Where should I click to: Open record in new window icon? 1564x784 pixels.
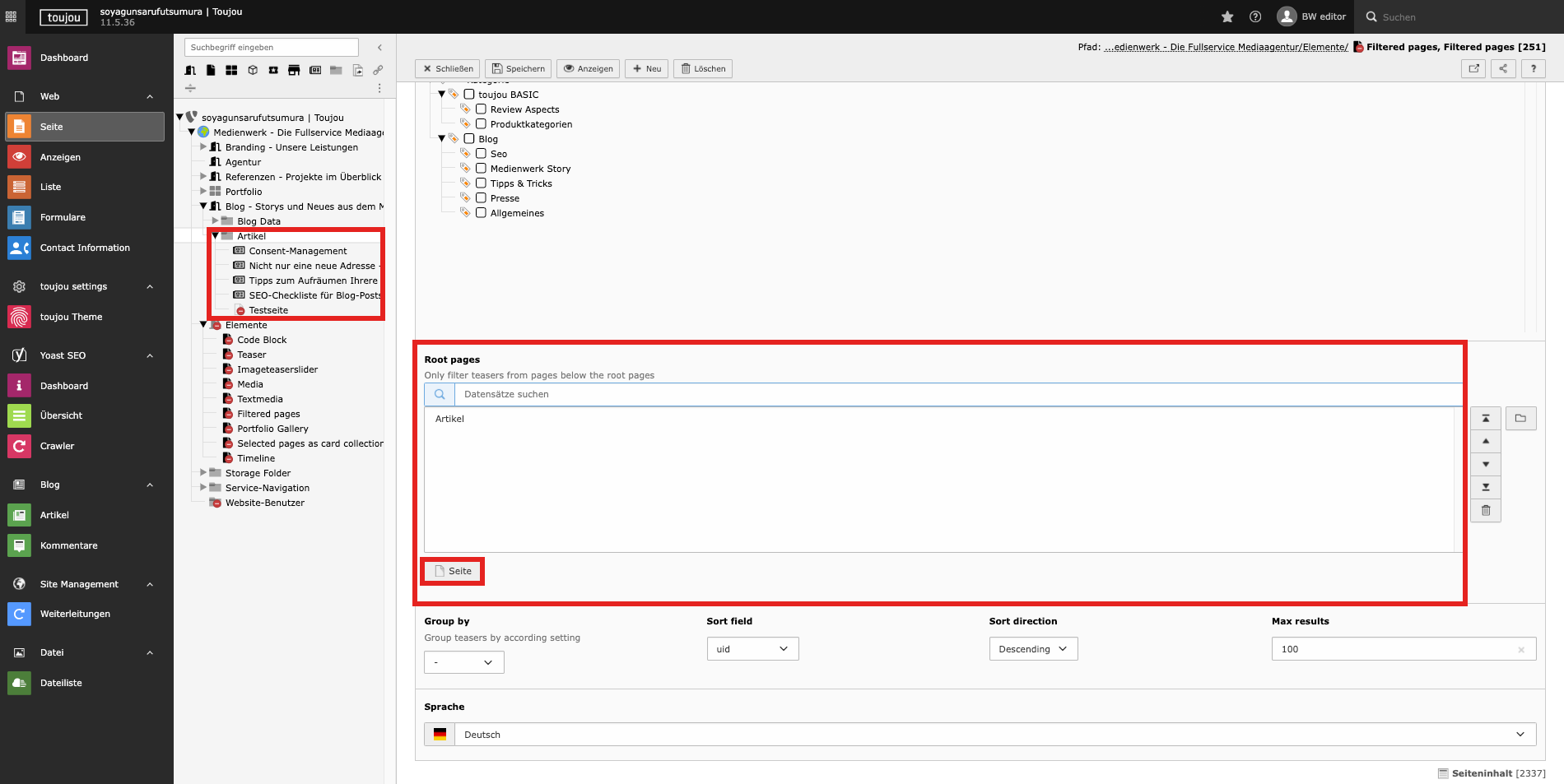(x=1473, y=69)
